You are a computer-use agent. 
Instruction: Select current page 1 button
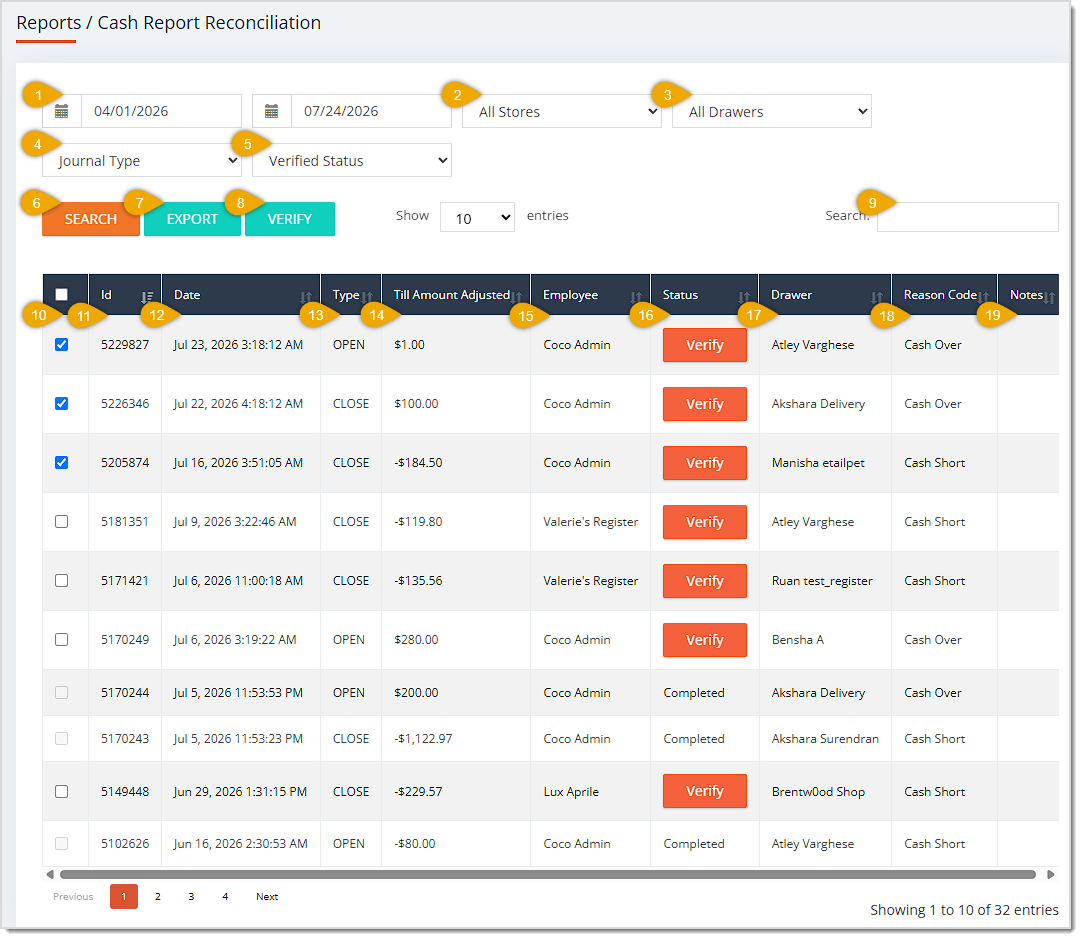(x=124, y=896)
